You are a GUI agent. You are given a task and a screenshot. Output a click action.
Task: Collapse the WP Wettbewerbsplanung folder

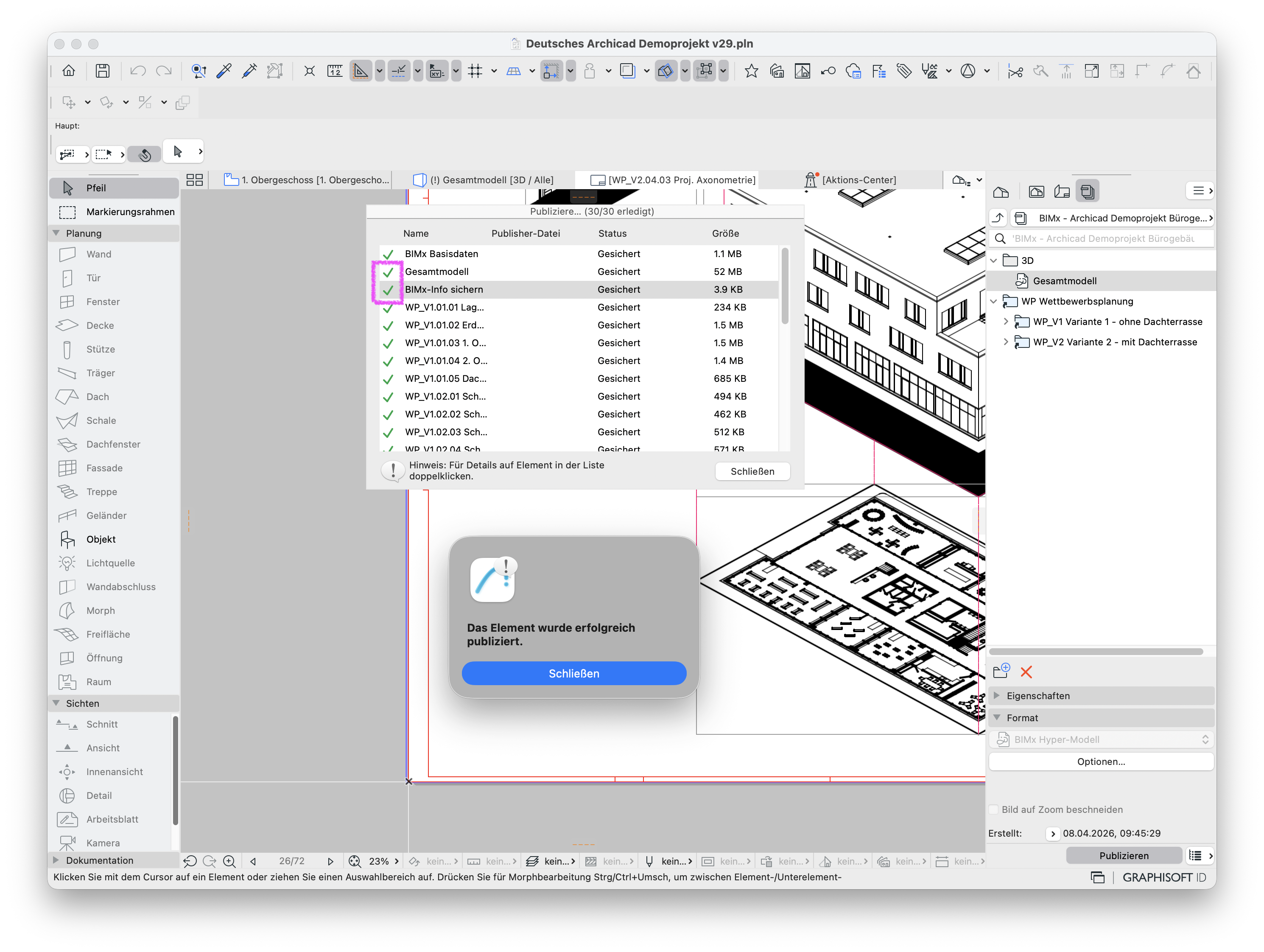(994, 301)
